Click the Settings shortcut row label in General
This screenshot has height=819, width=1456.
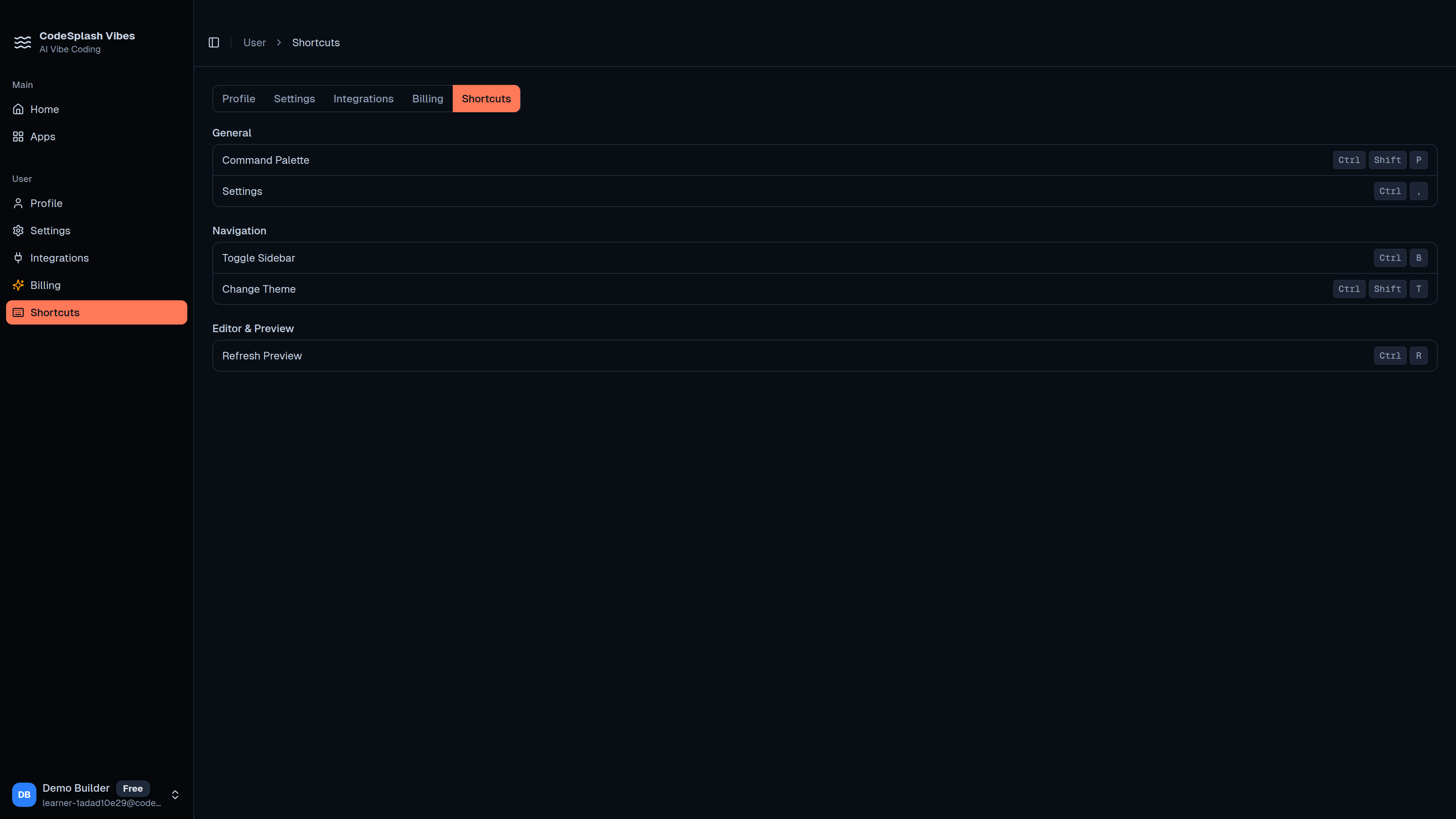(242, 191)
